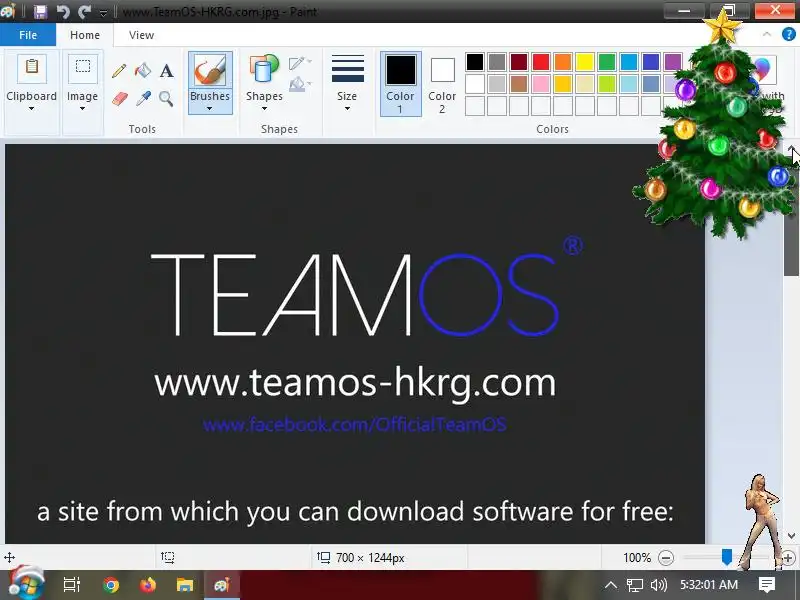Click the shape Outline icon
Image resolution: width=800 pixels, height=600 pixels.
tap(299, 63)
